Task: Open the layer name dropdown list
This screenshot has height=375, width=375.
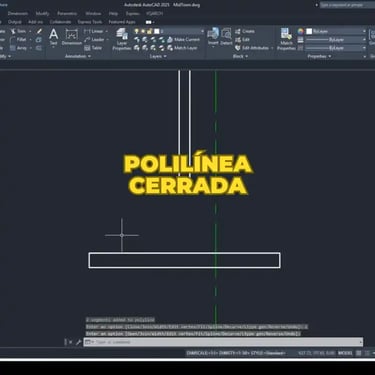Action: (x=202, y=31)
